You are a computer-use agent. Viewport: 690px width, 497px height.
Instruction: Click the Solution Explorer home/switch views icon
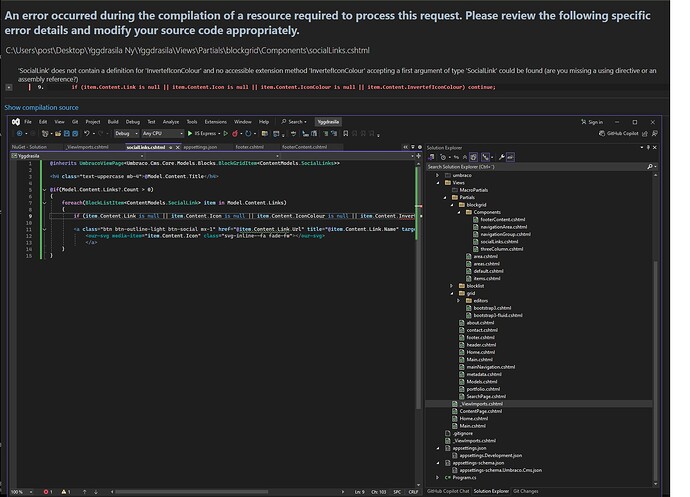click(x=432, y=157)
